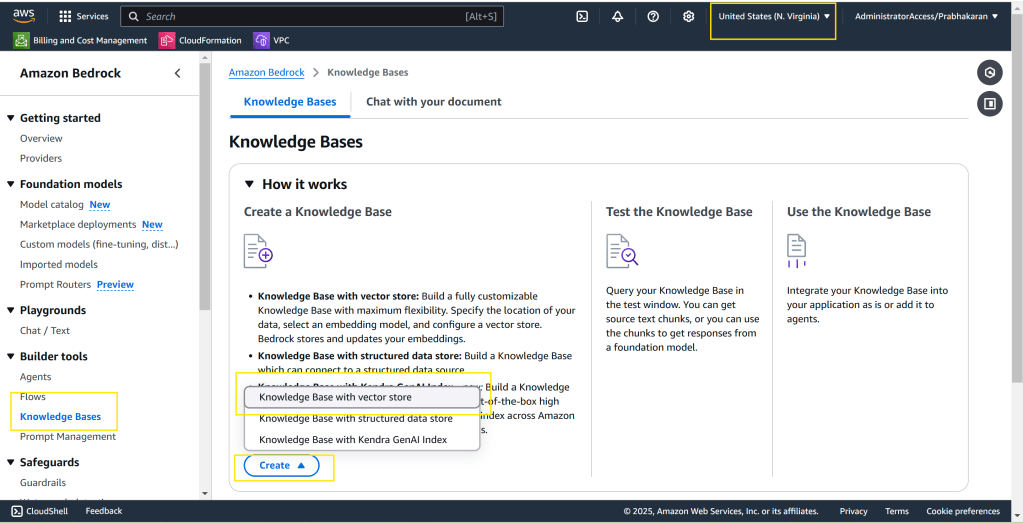The image size is (1023, 523).
Task: Open the VPC service shortcut
Action: (x=272, y=40)
